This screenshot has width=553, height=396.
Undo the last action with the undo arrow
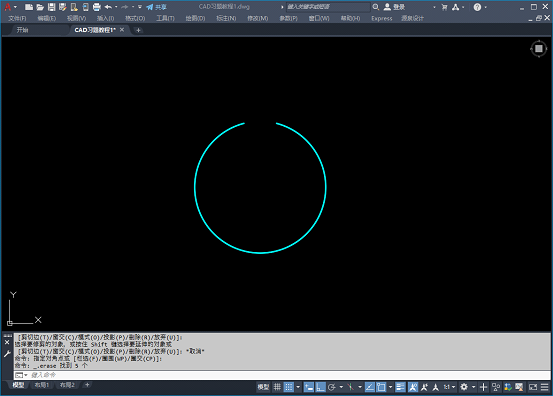tap(108, 7)
